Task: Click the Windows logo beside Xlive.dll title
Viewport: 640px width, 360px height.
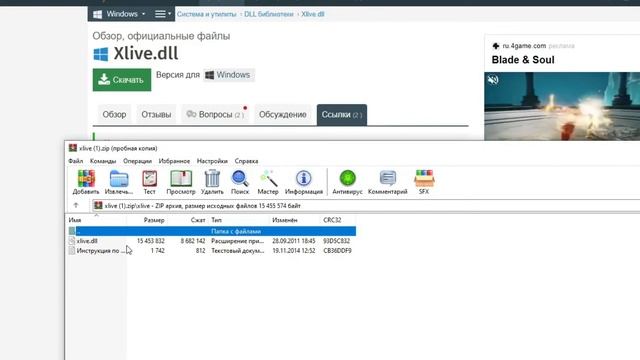Action: 101,54
